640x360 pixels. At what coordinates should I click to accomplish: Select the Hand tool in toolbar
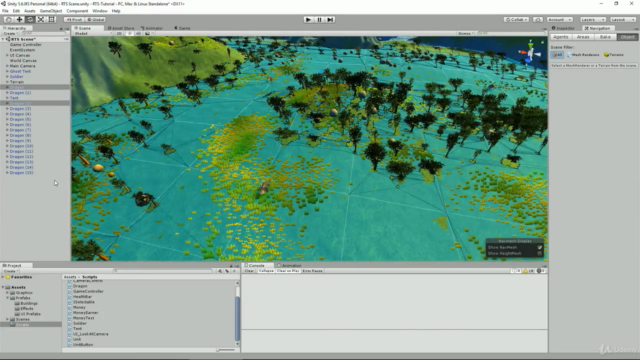[8, 20]
